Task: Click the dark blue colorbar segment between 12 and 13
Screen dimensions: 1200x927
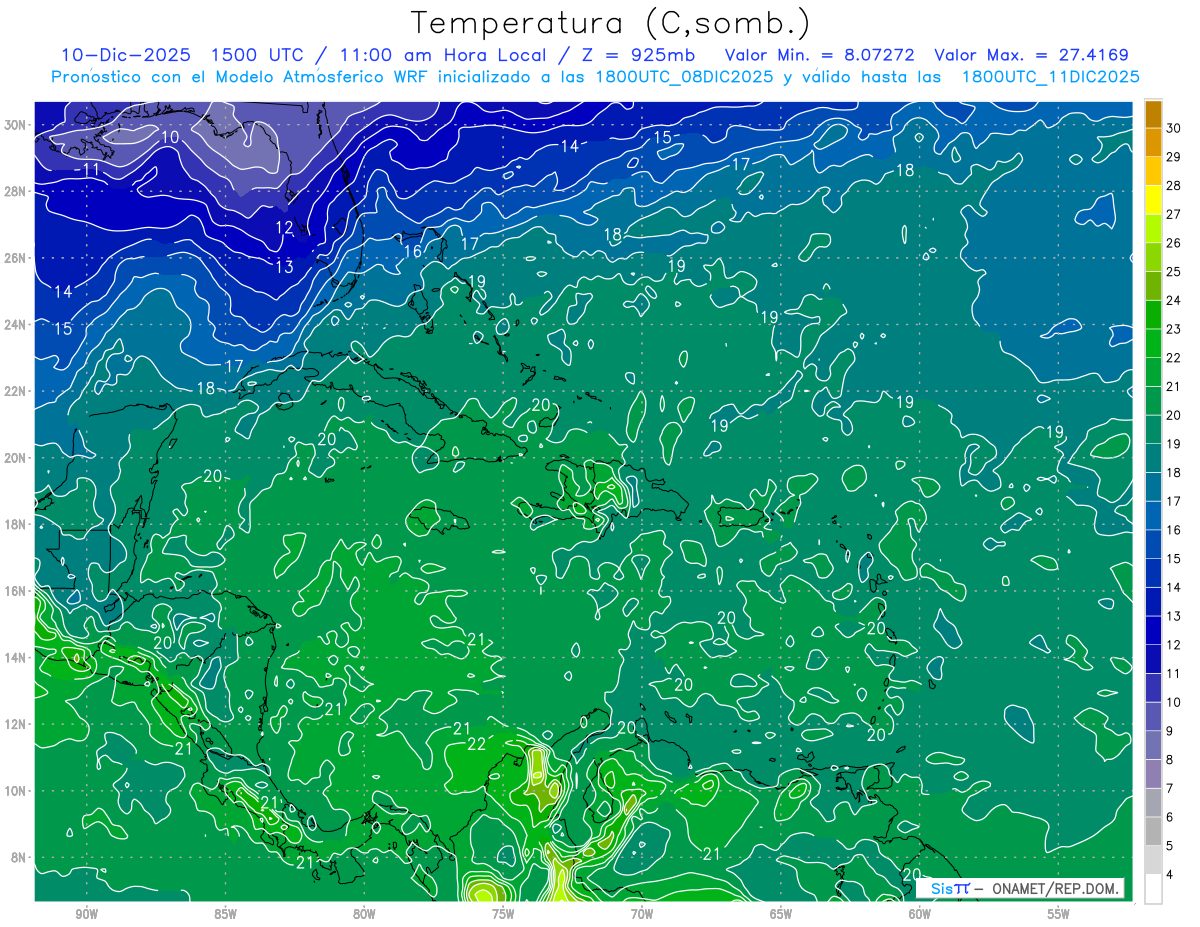Action: (x=1153, y=631)
